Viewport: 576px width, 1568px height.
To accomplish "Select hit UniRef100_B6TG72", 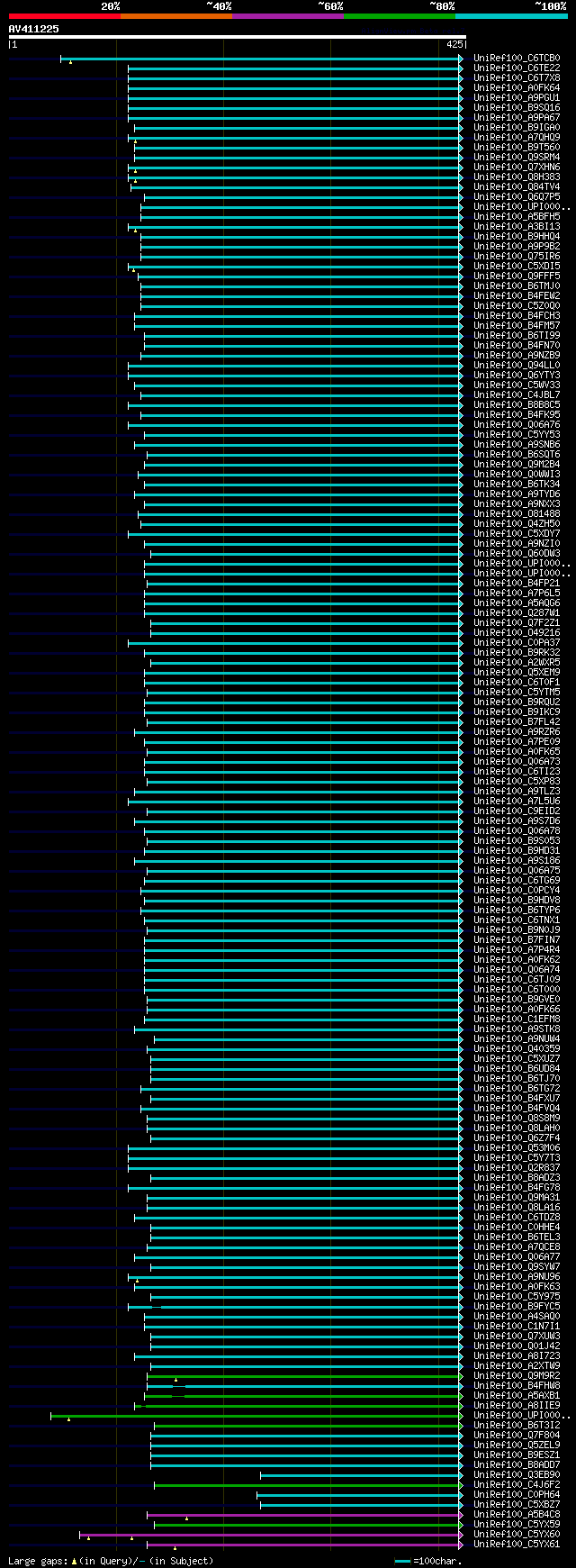I will pyautogui.click(x=517, y=1089).
